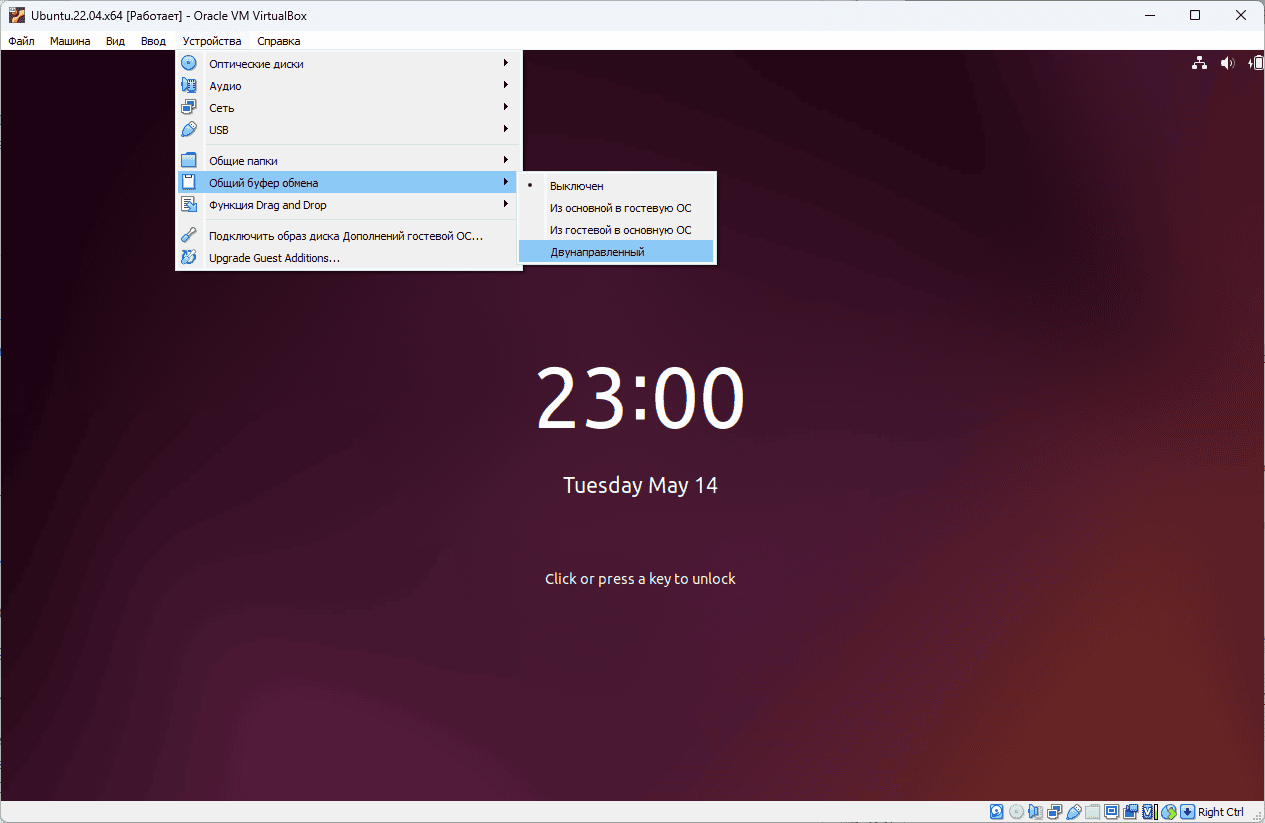The image size is (1265, 823).
Task: Click the Ubuntu battery indicator icon
Action: pos(1255,63)
